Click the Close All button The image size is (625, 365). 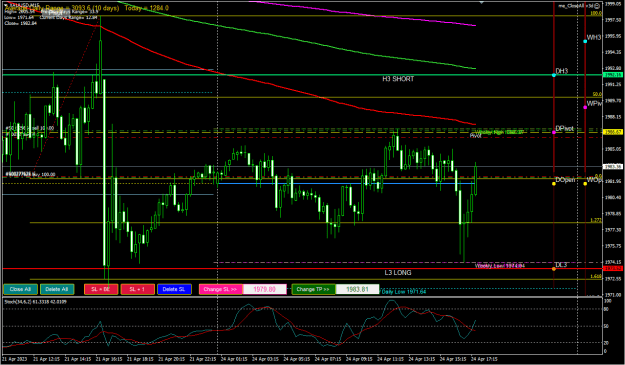pyautogui.click(x=20, y=289)
